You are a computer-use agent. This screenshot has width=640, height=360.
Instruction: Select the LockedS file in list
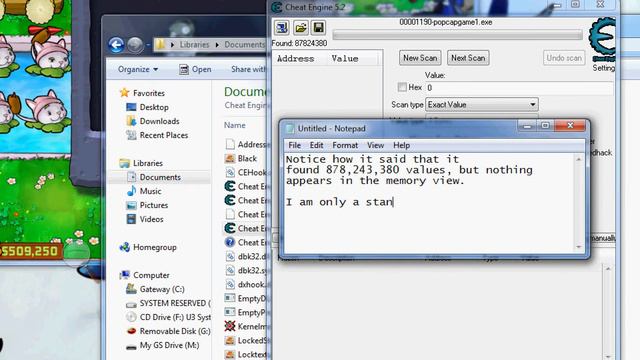point(252,340)
